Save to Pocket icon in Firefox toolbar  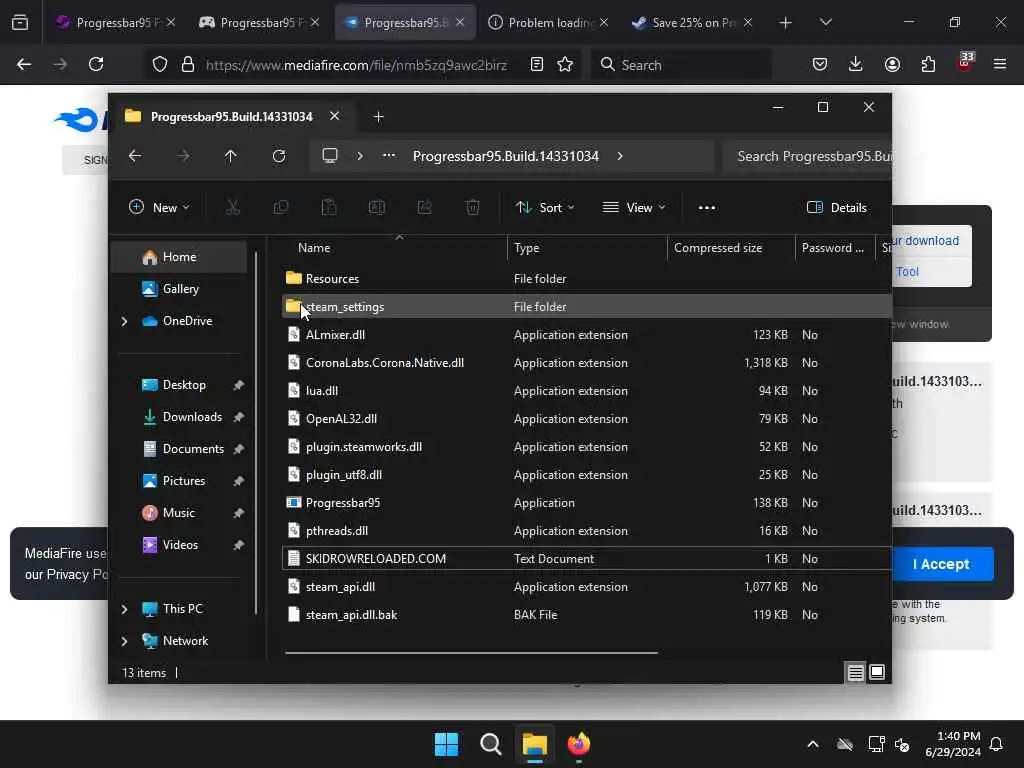(820, 64)
